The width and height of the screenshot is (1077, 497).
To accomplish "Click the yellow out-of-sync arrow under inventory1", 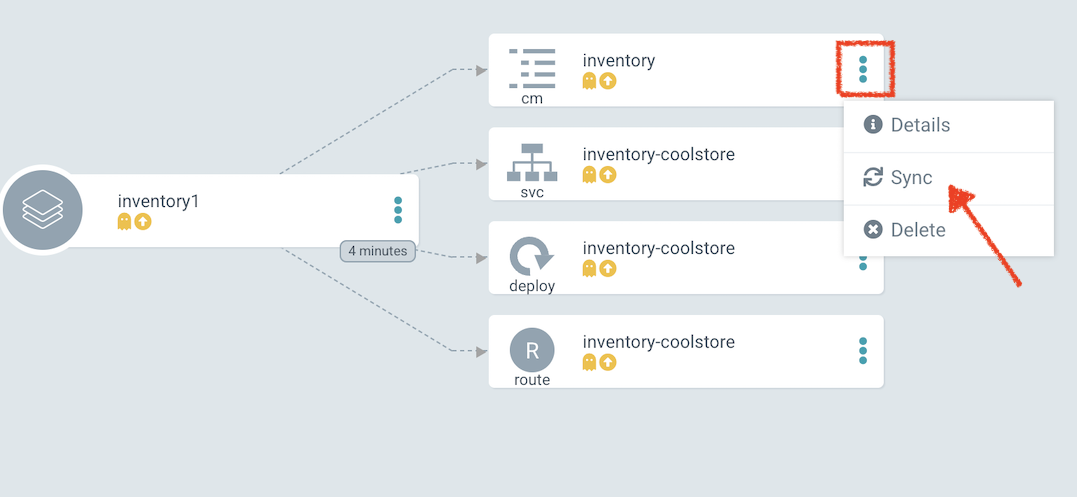I will (143, 222).
